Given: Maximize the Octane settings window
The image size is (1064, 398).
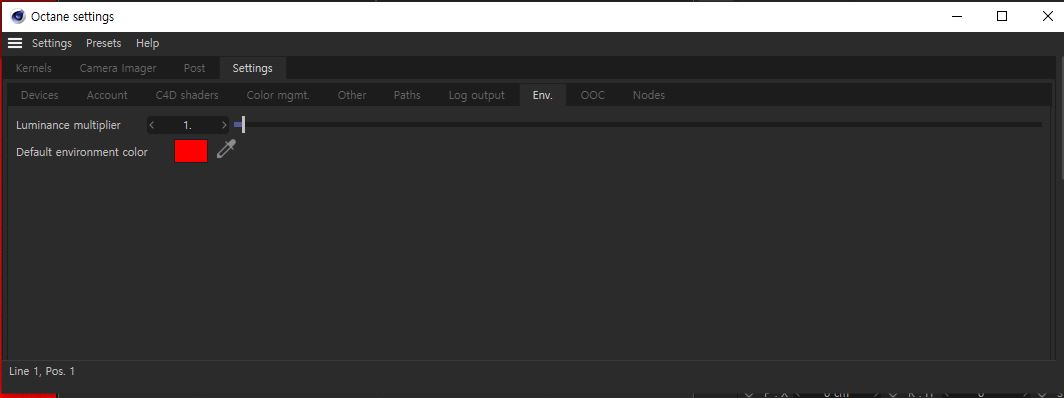Looking at the screenshot, I should 1002,16.
